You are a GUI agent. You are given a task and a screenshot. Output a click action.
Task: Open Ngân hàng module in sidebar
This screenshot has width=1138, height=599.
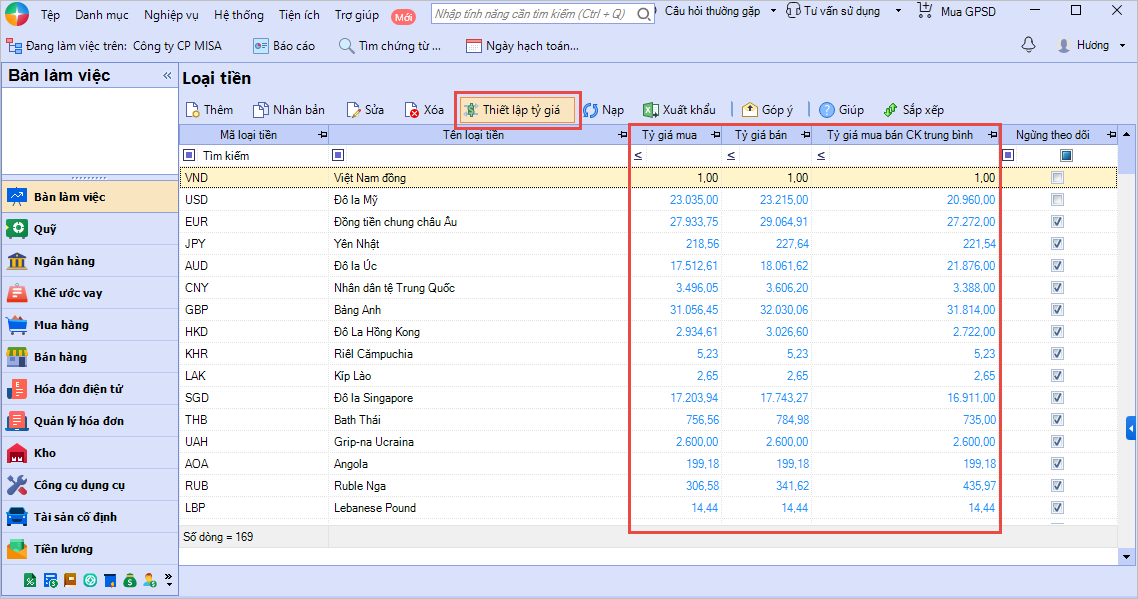pos(64,261)
